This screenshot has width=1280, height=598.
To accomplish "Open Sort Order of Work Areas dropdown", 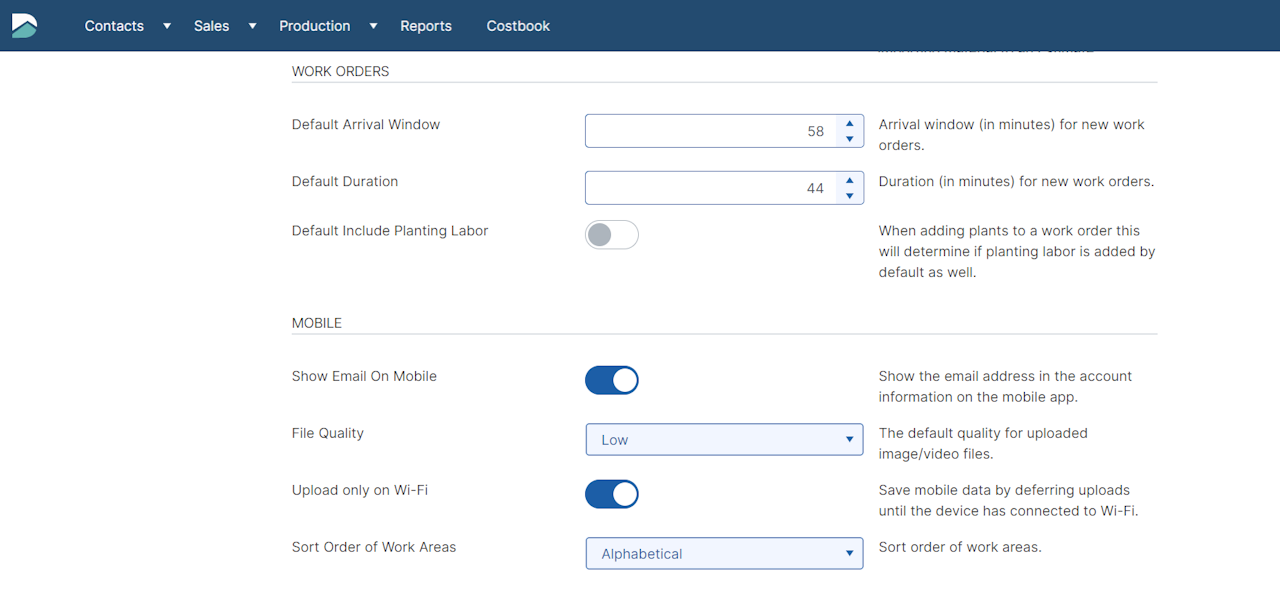I will [x=724, y=554].
